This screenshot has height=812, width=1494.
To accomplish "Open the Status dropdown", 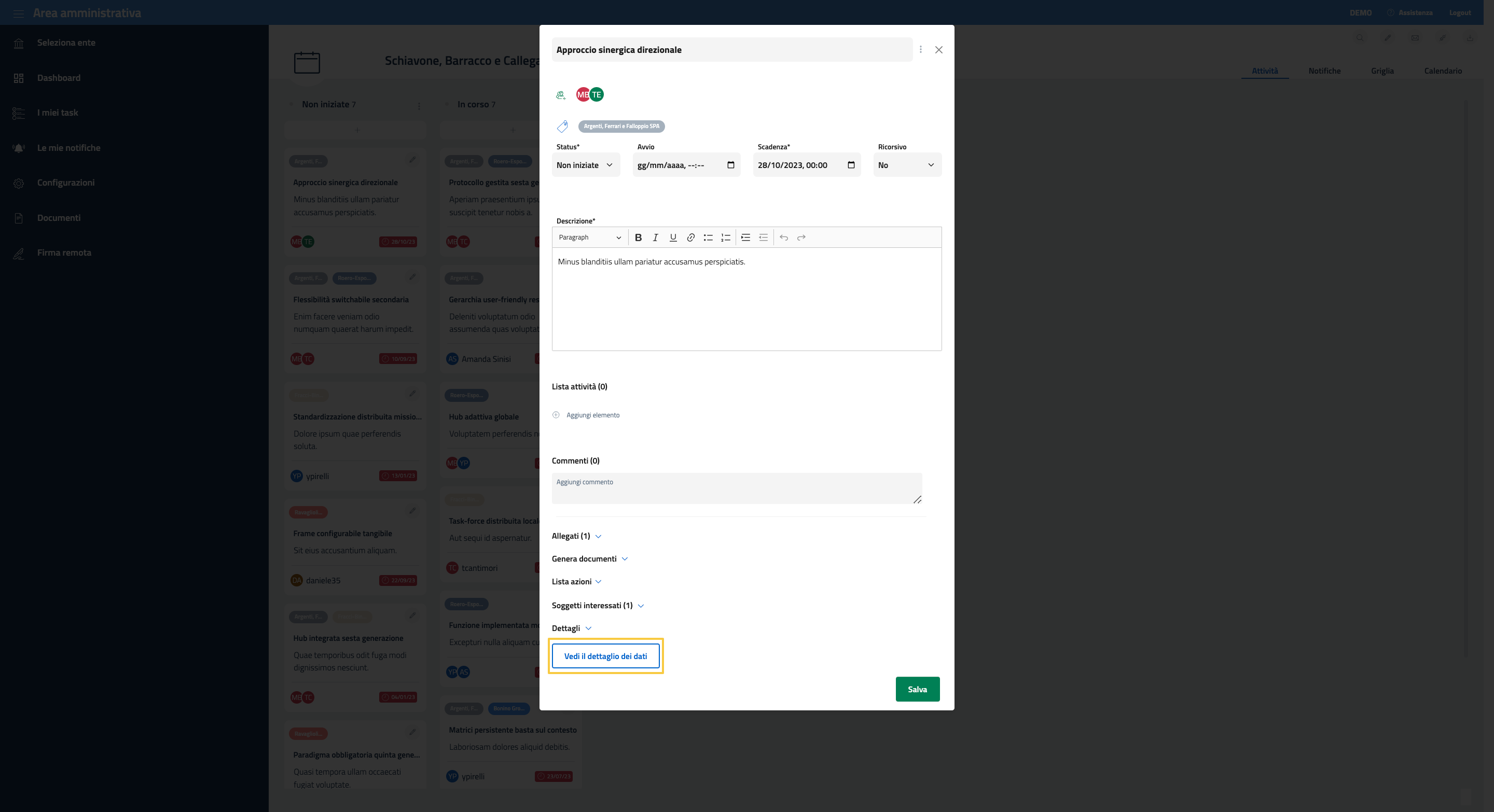I will 585,165.
